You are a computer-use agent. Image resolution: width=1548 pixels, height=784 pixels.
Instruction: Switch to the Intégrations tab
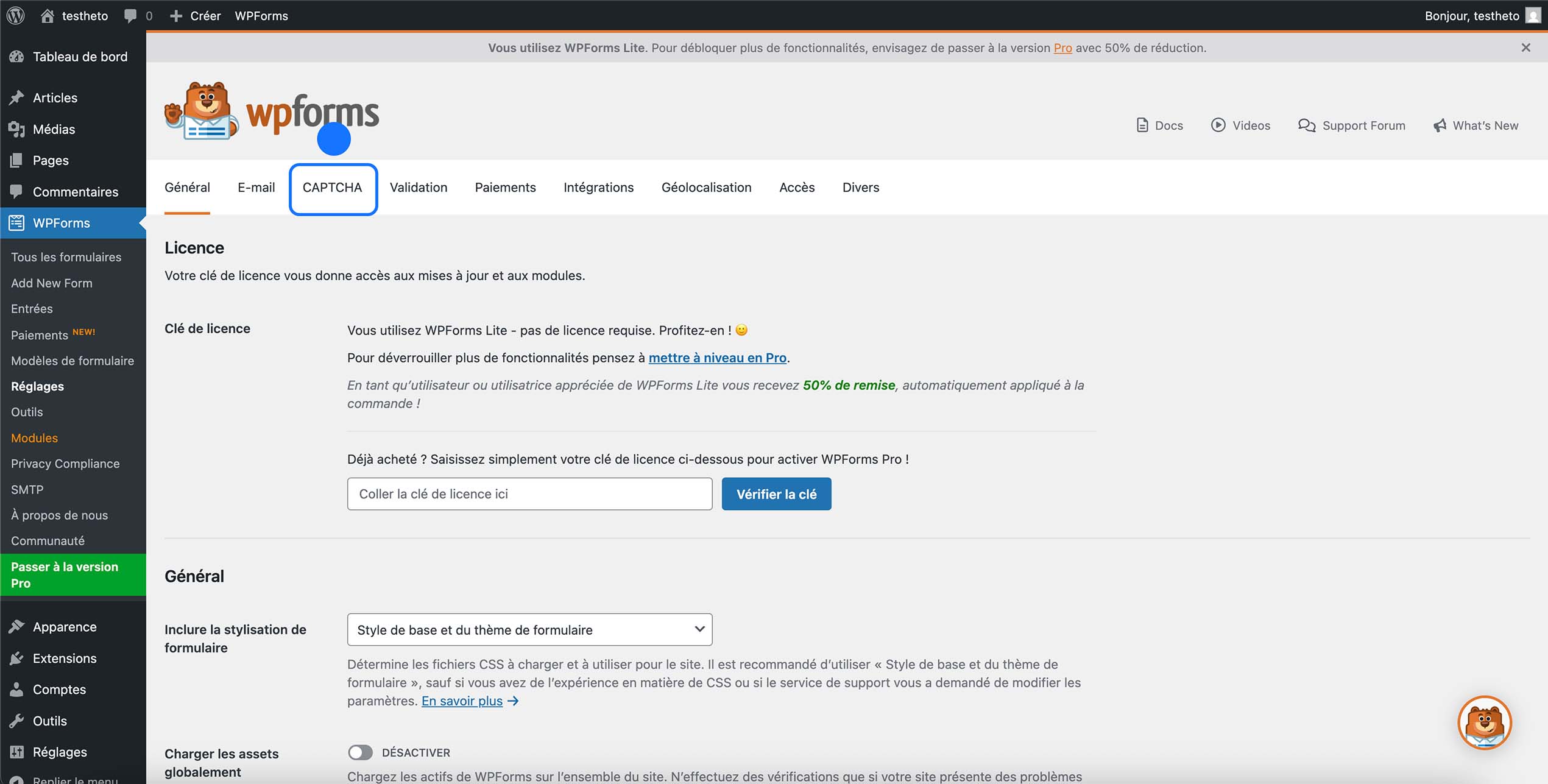pos(598,188)
